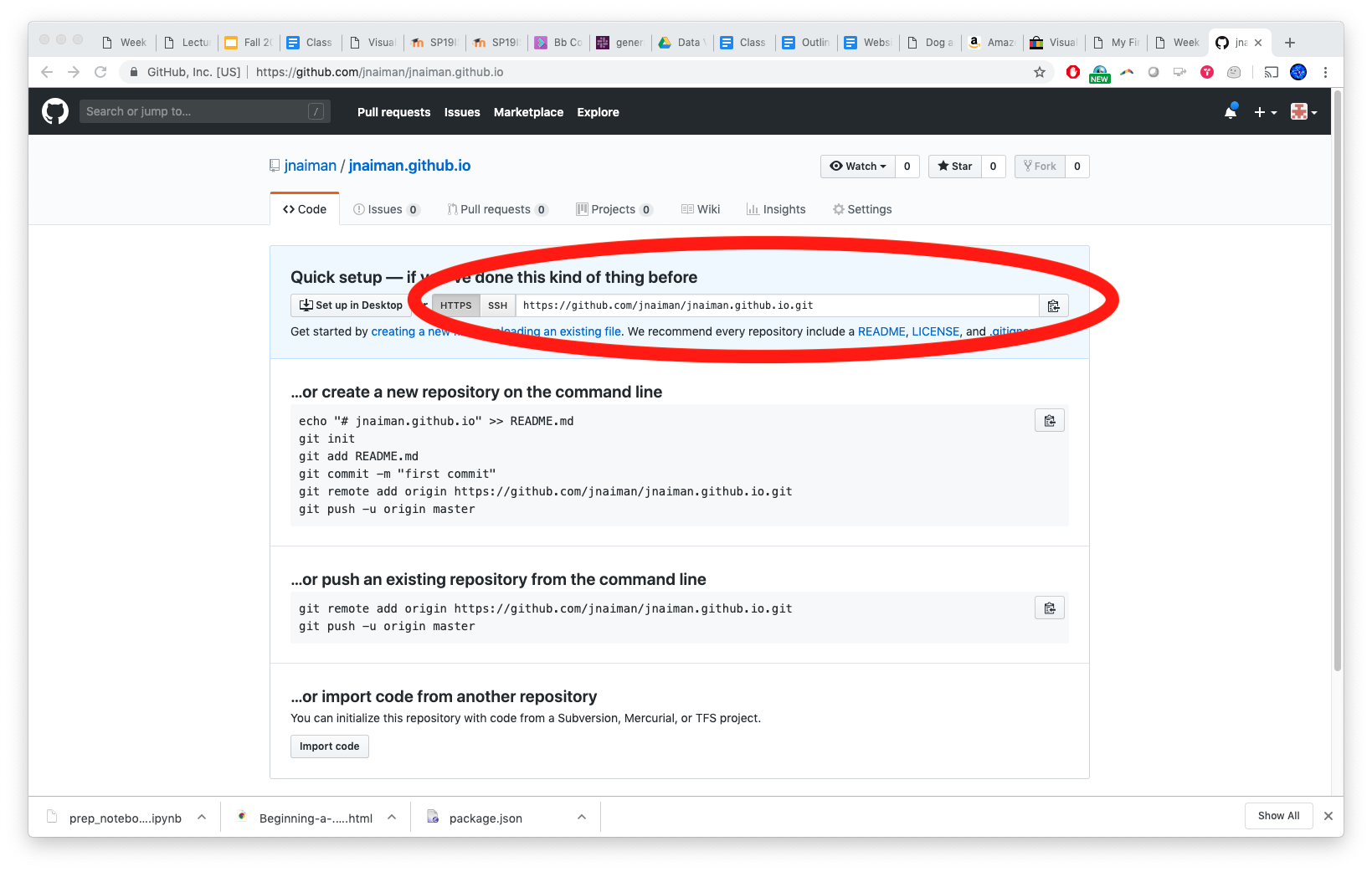Click the lock icon in address bar
This screenshot has width=1372, height=872.
133,72
